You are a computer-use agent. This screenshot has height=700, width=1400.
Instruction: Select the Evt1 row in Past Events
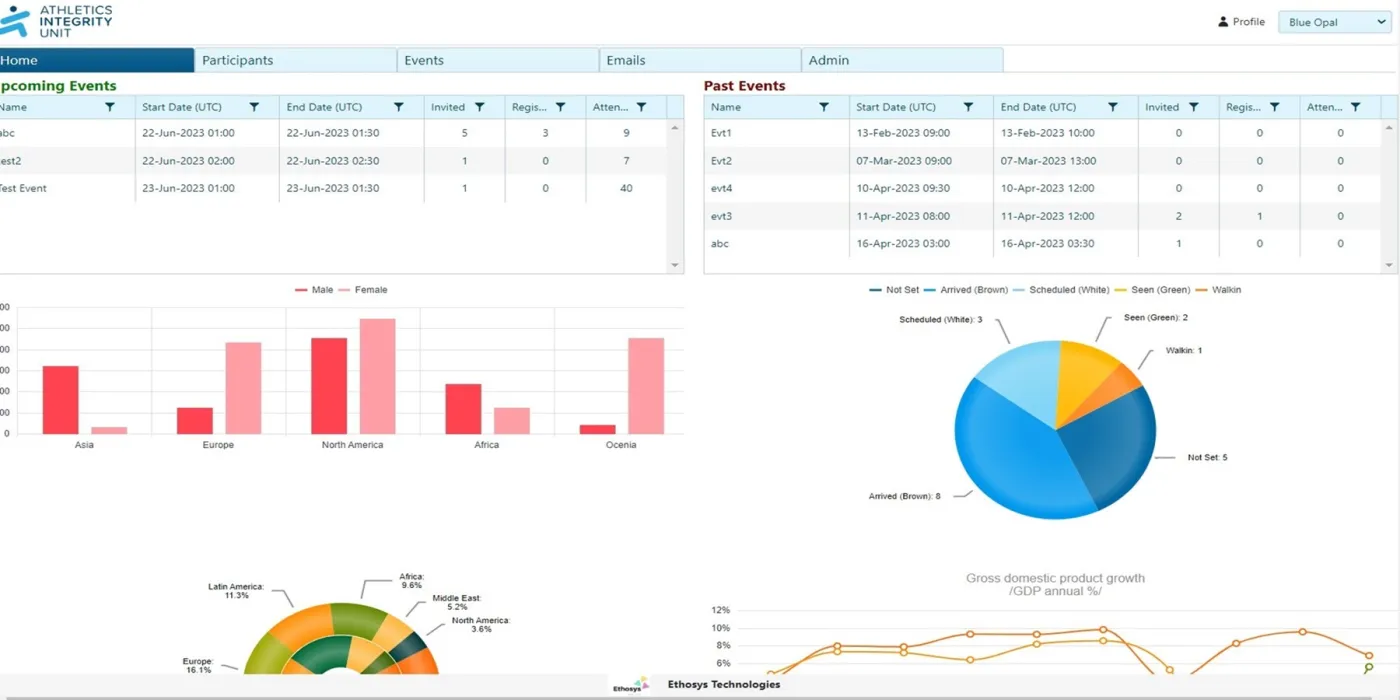click(x=1043, y=132)
